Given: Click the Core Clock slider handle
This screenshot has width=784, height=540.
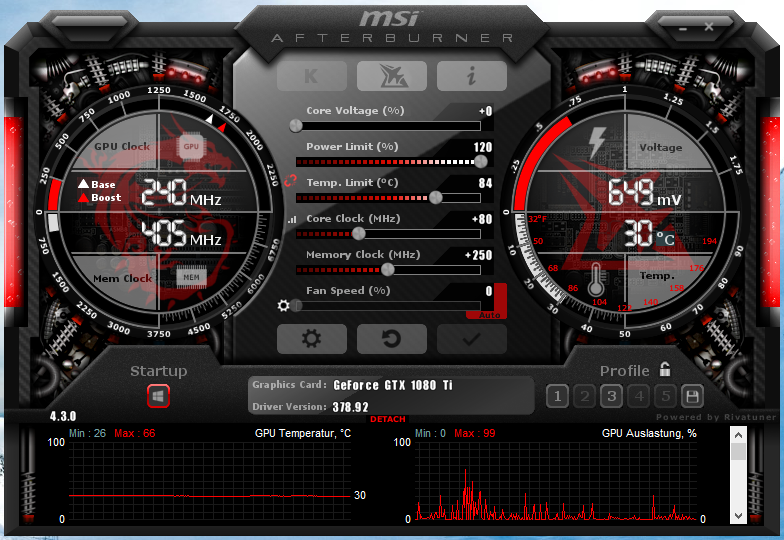Looking at the screenshot, I should [358, 234].
